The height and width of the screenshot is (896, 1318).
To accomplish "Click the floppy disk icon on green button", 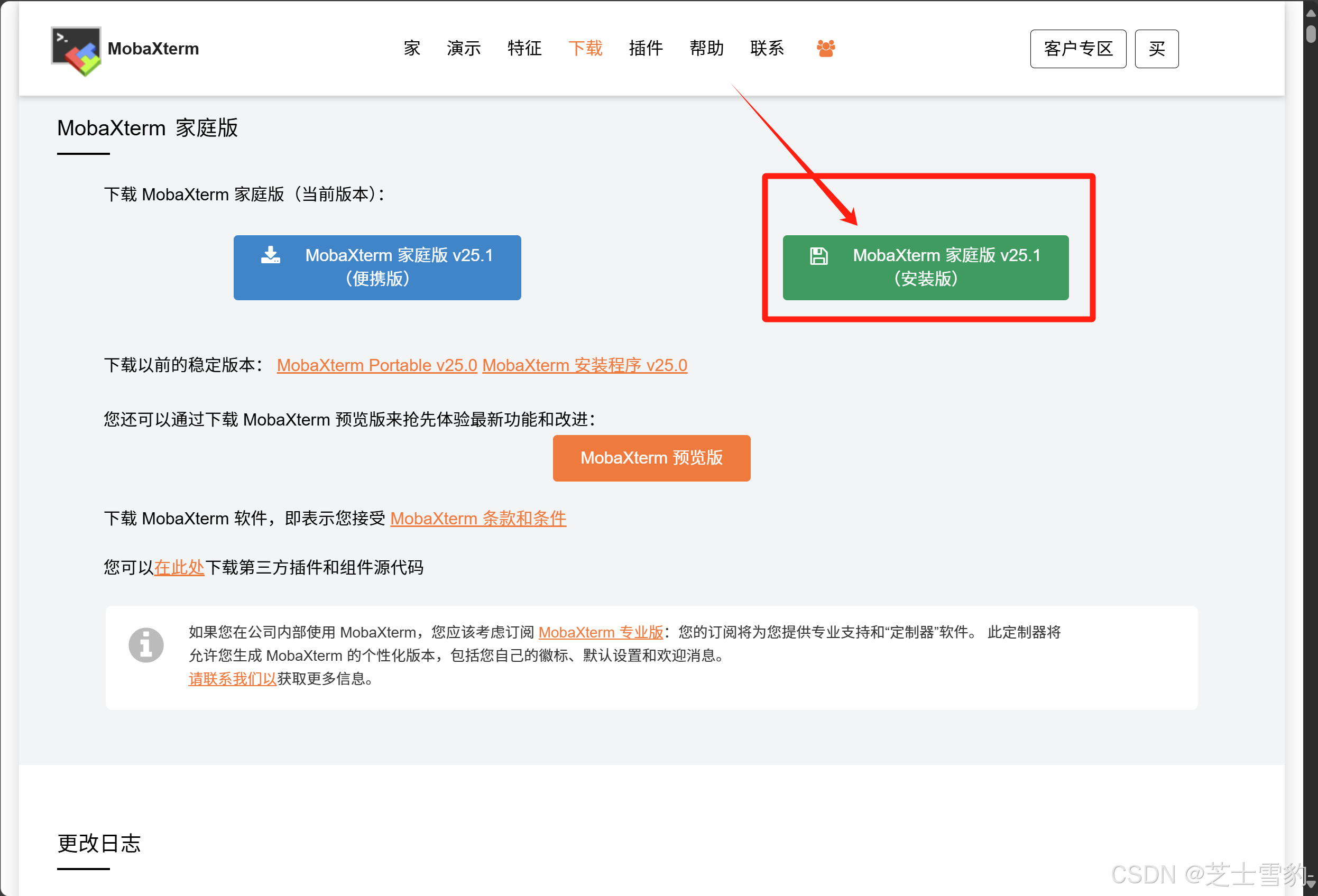I will click(818, 256).
